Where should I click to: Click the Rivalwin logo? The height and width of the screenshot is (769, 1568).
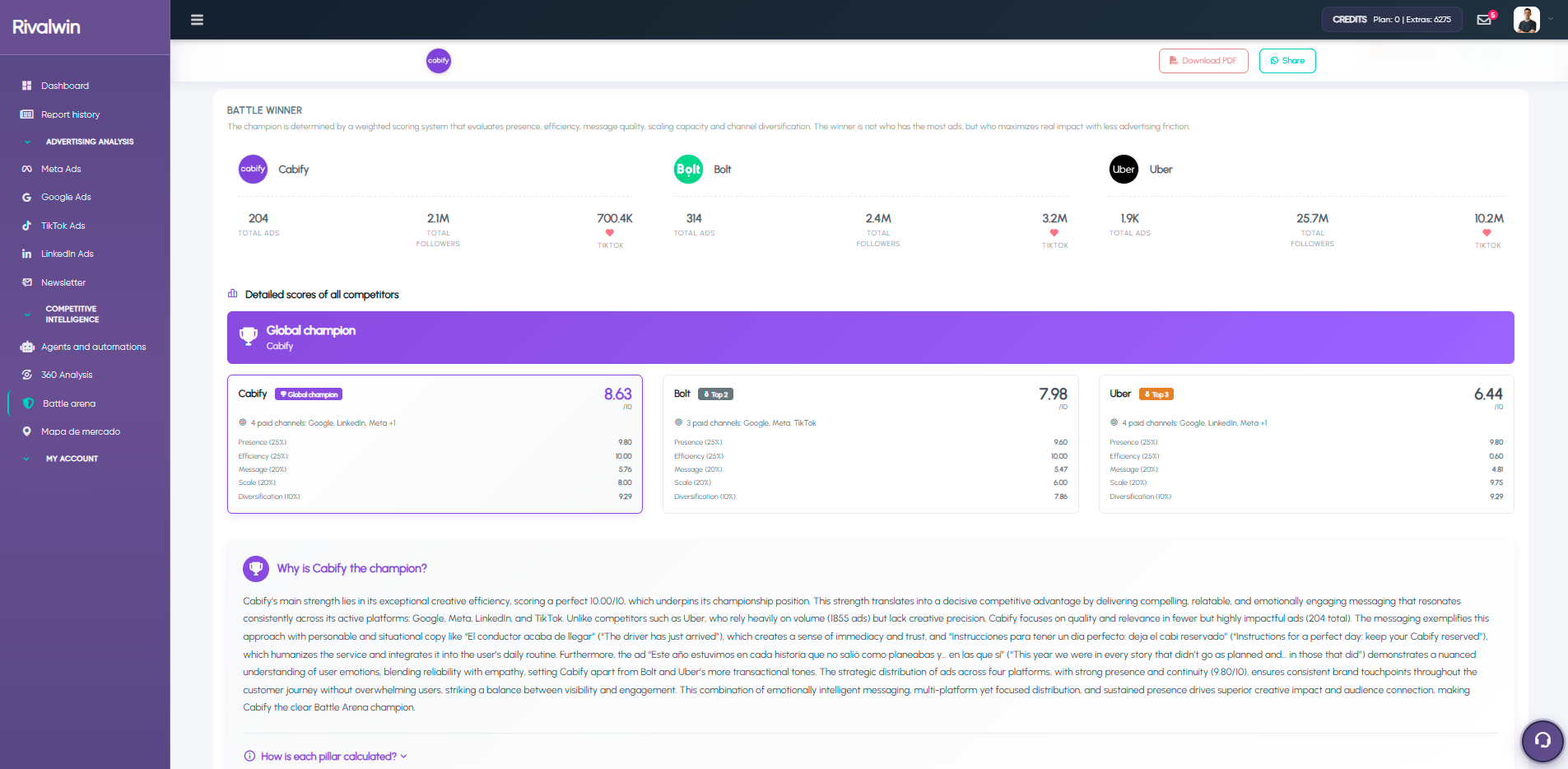pos(46,27)
